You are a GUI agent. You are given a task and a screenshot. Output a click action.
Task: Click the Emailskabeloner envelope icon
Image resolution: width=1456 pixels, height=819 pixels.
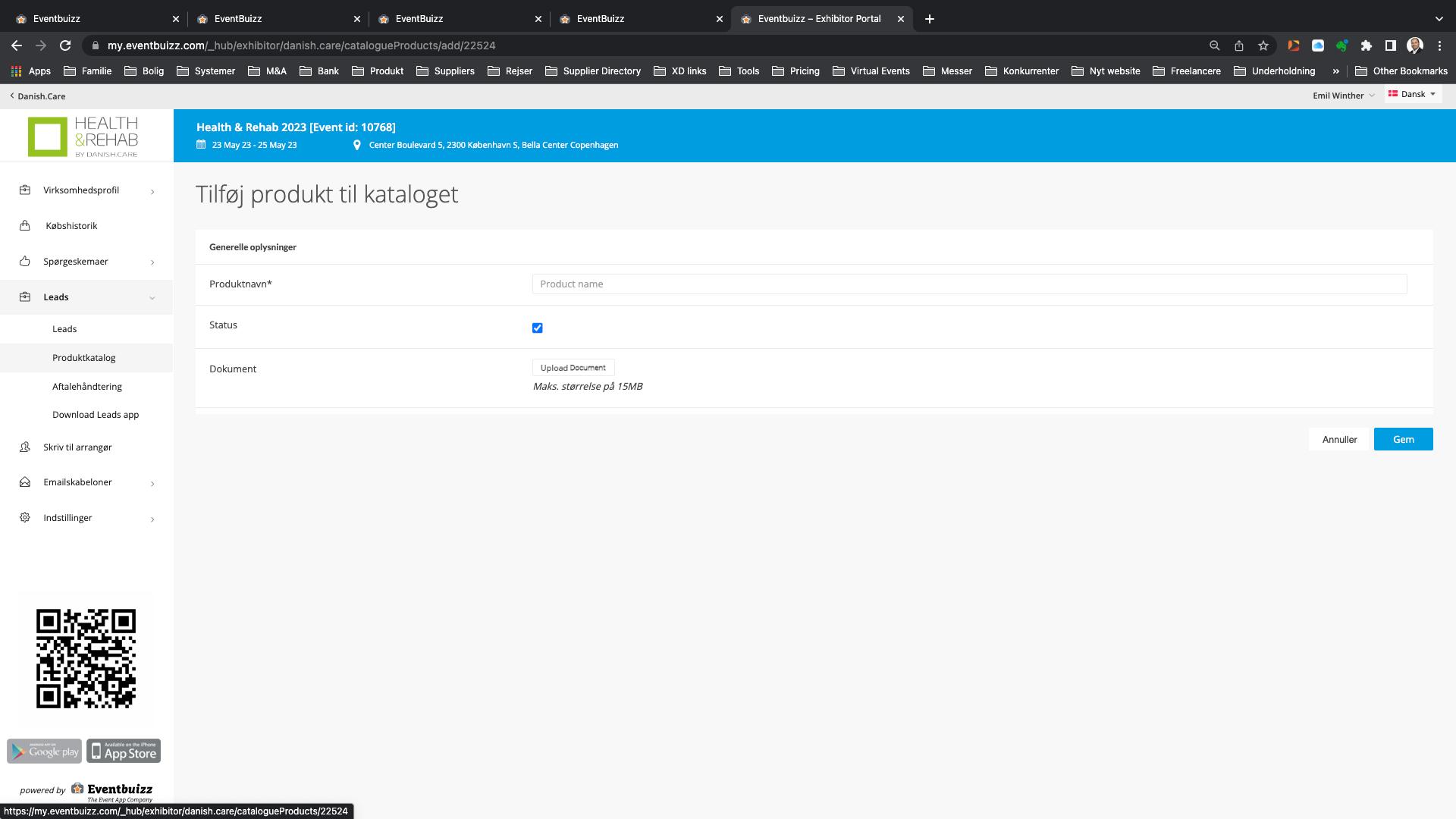pos(25,482)
